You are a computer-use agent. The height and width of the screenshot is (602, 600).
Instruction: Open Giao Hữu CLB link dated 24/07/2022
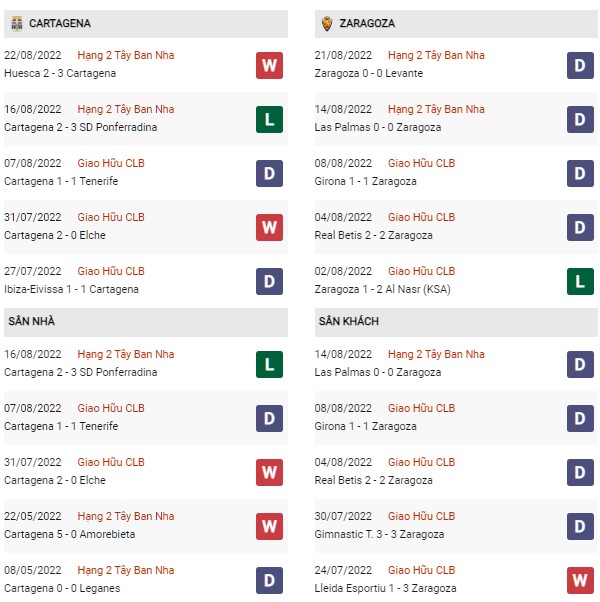[x=421, y=570]
